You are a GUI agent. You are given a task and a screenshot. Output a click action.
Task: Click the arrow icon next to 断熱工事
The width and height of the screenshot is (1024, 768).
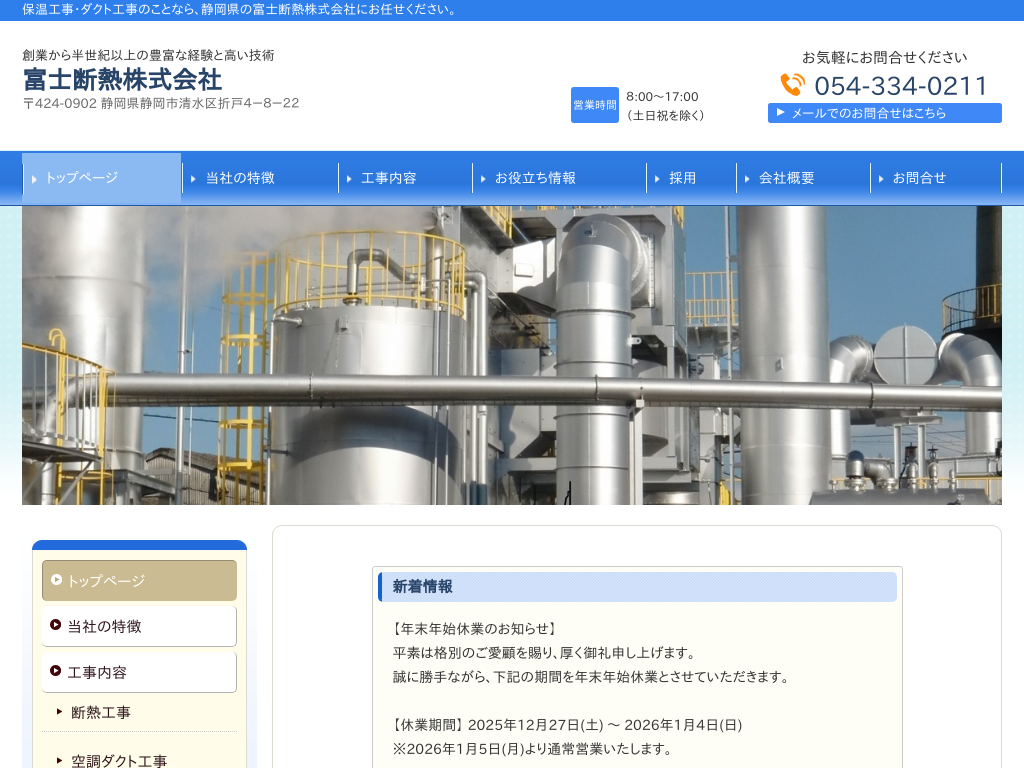click(x=59, y=712)
